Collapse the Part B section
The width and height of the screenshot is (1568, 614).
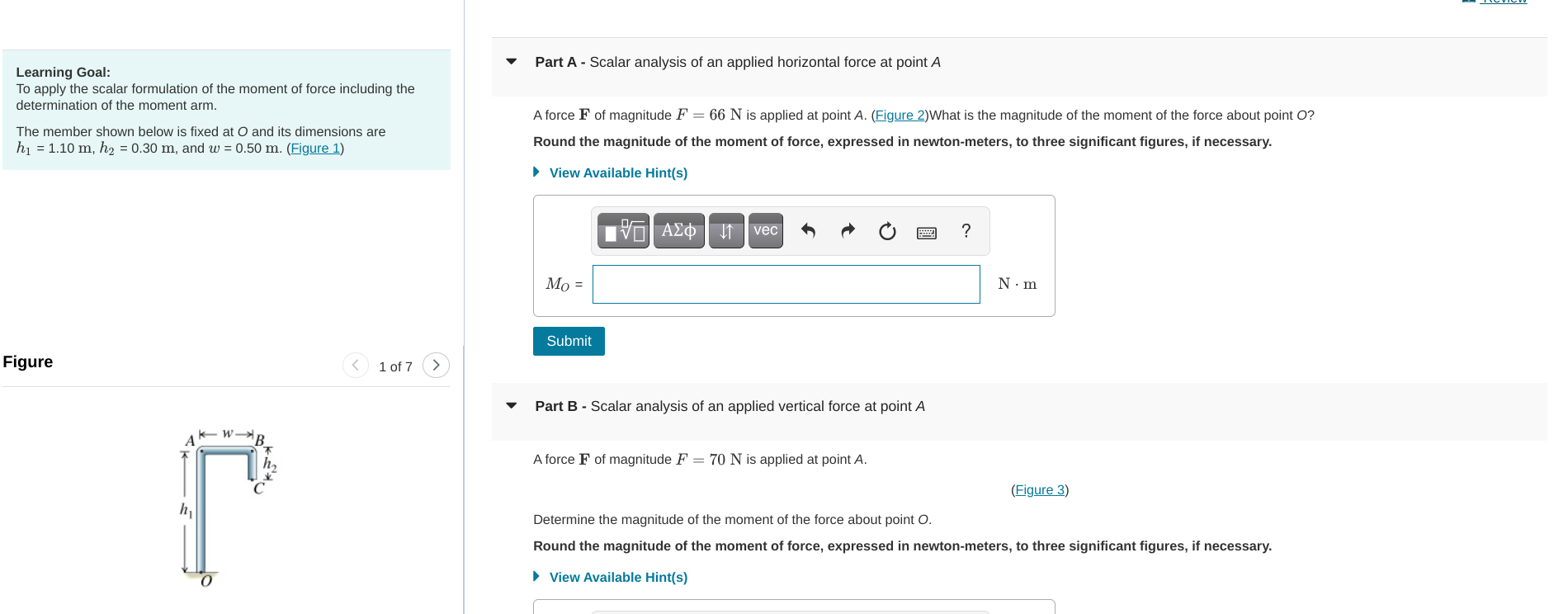click(512, 406)
